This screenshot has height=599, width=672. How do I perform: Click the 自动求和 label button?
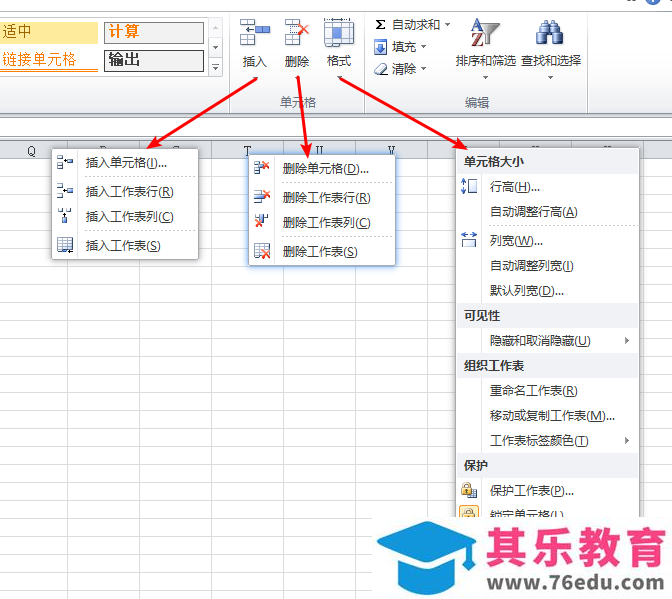(416, 24)
